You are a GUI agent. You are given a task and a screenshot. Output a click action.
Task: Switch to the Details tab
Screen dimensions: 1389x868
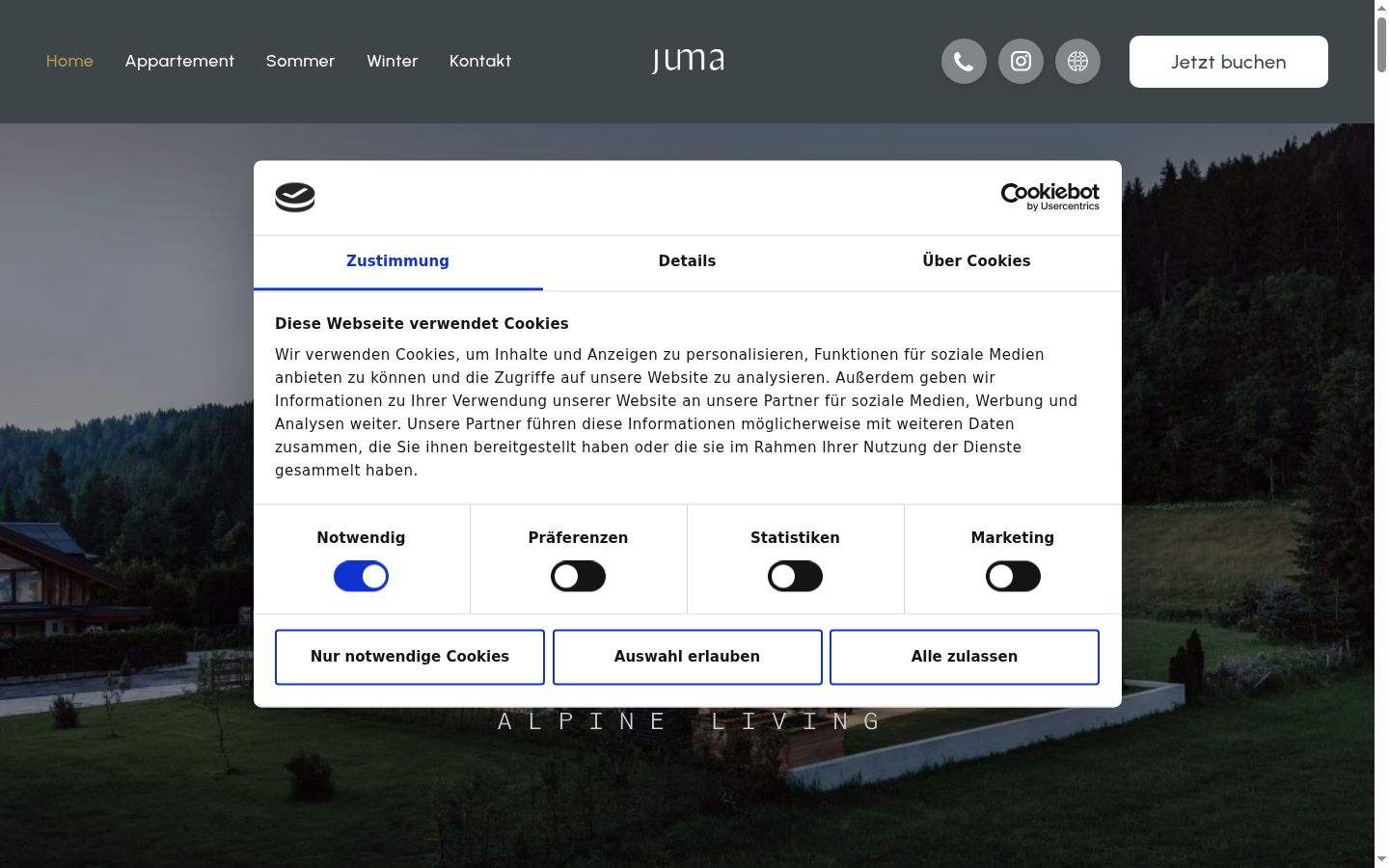coord(687,261)
